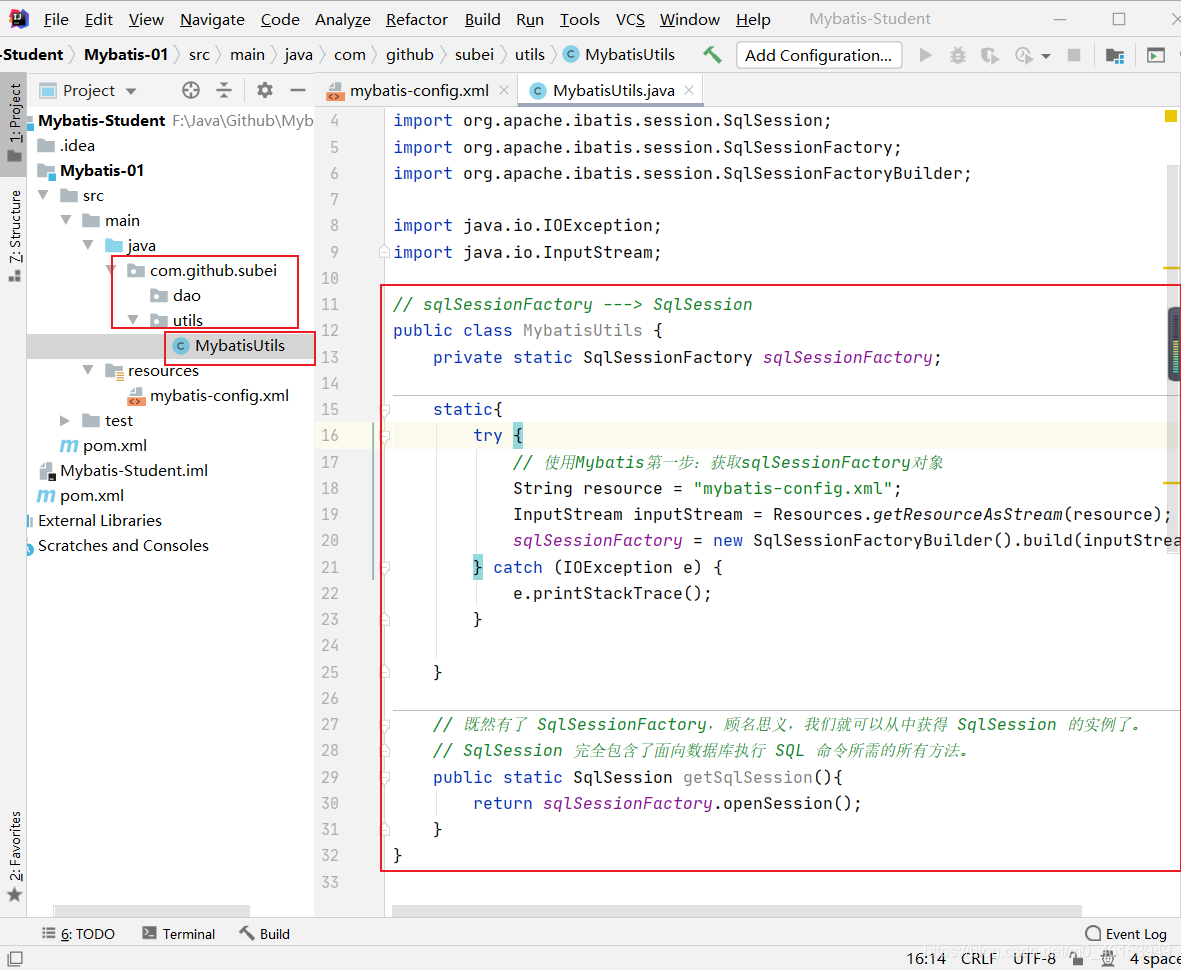Click the locate current file crosshair icon
The height and width of the screenshot is (970, 1181).
[x=191, y=91]
